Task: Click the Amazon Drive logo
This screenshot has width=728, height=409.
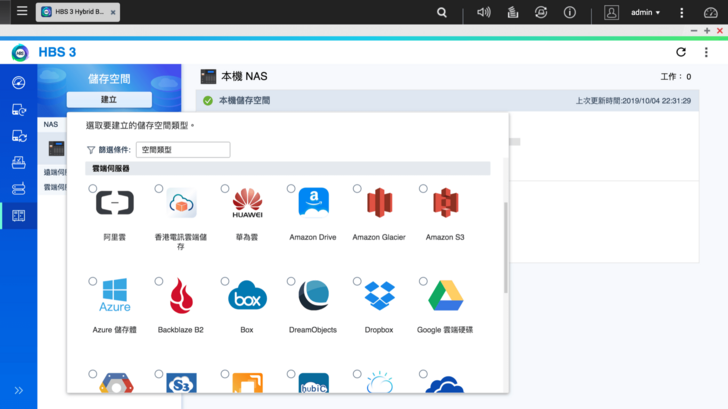Action: pyautogui.click(x=313, y=202)
